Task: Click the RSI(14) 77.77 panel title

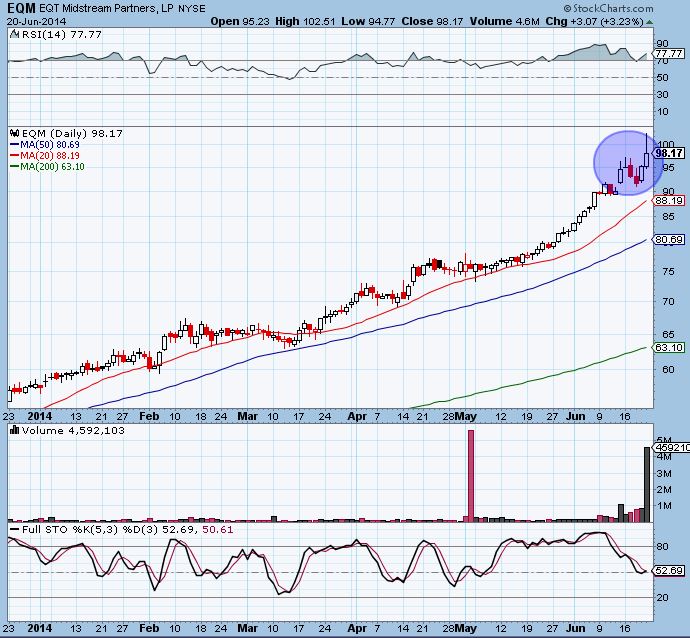Action: point(62,34)
